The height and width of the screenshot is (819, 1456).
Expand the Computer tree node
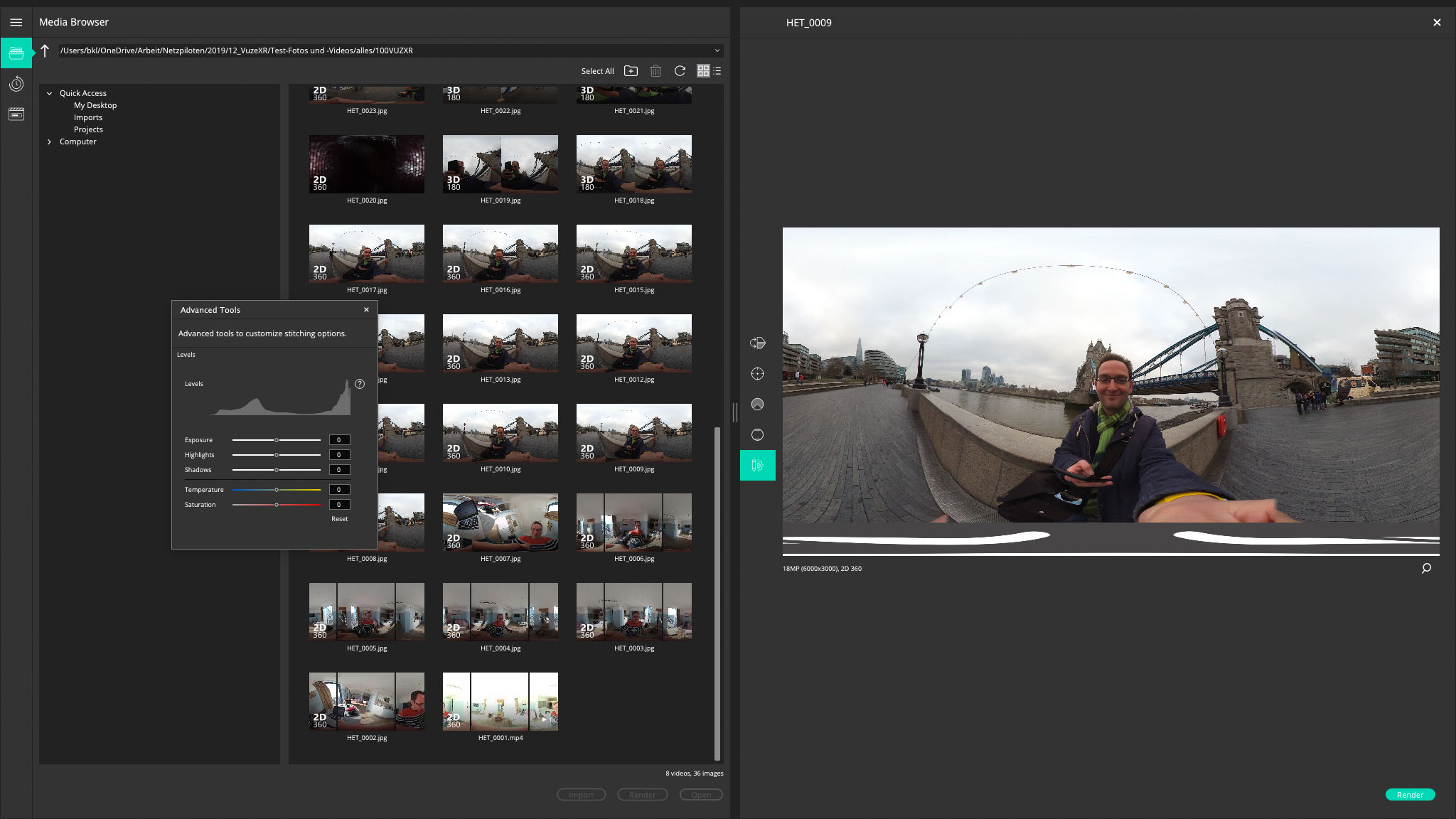click(x=49, y=141)
